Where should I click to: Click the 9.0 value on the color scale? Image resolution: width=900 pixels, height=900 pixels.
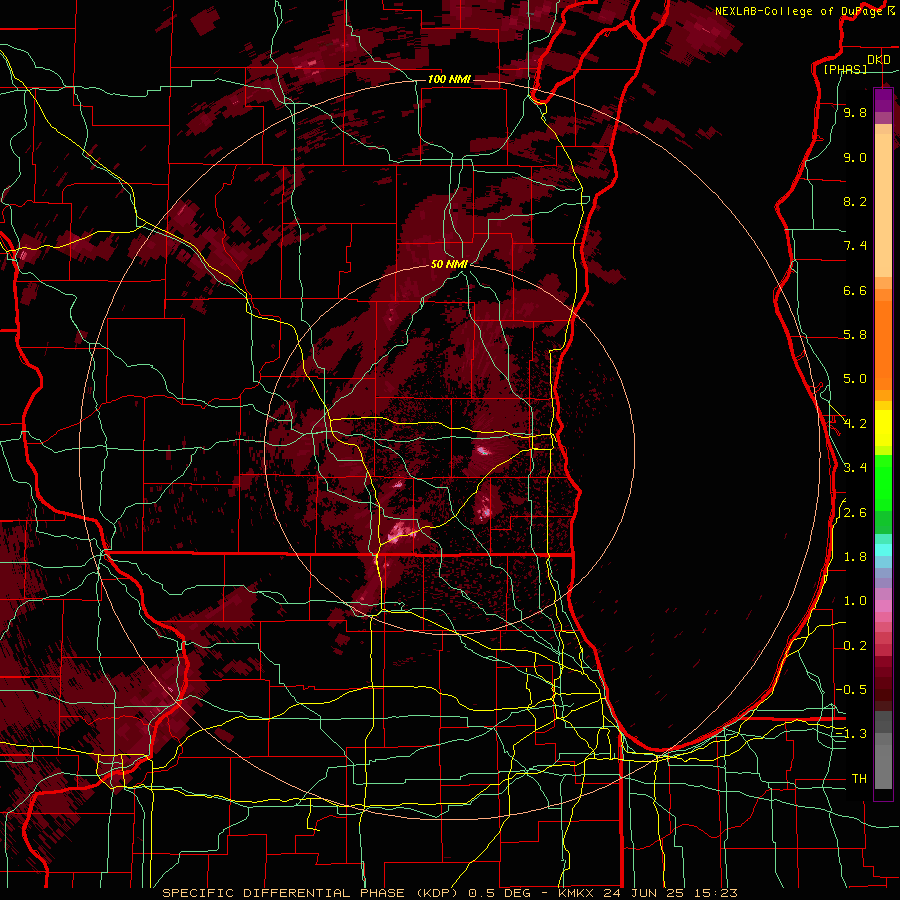855,157
